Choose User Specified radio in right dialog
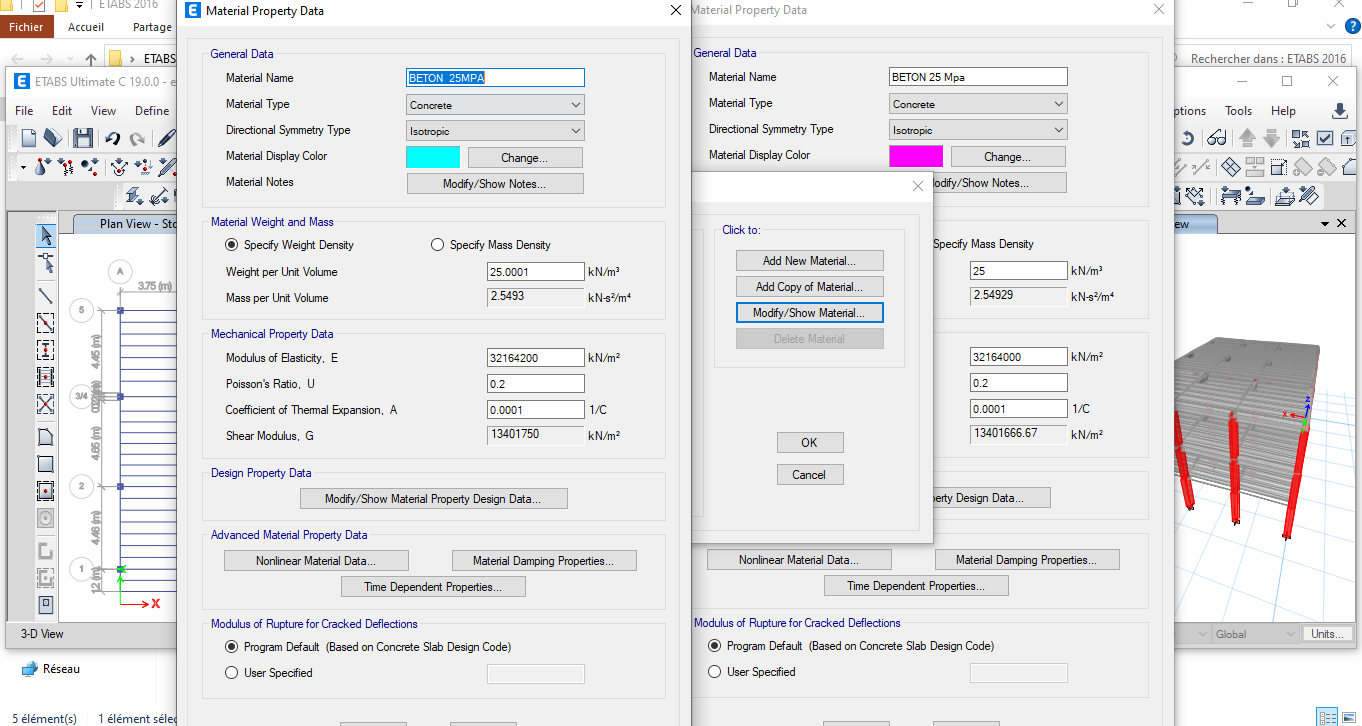1362x726 pixels. [715, 672]
